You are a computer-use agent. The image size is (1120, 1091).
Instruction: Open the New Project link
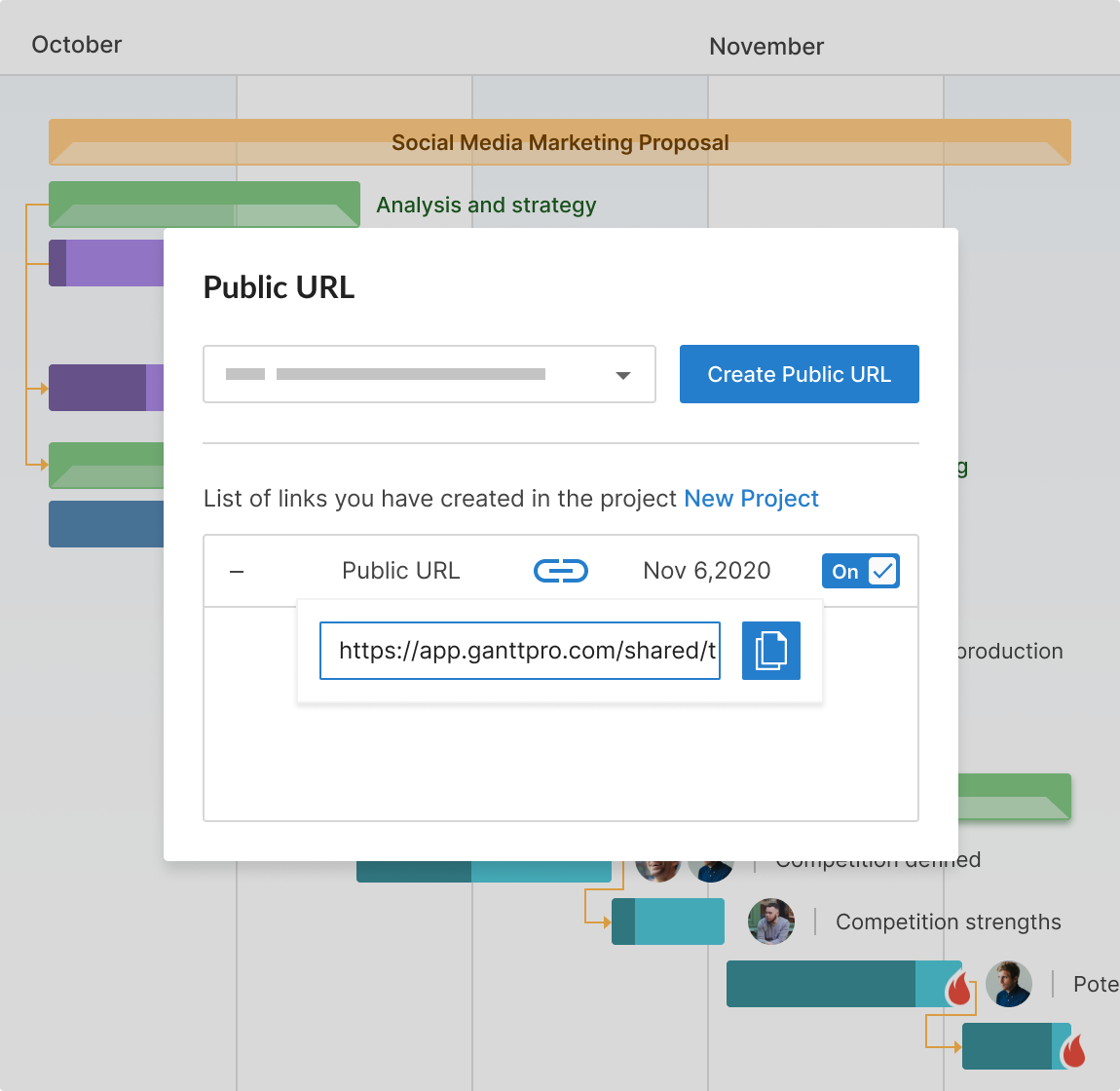coord(751,498)
